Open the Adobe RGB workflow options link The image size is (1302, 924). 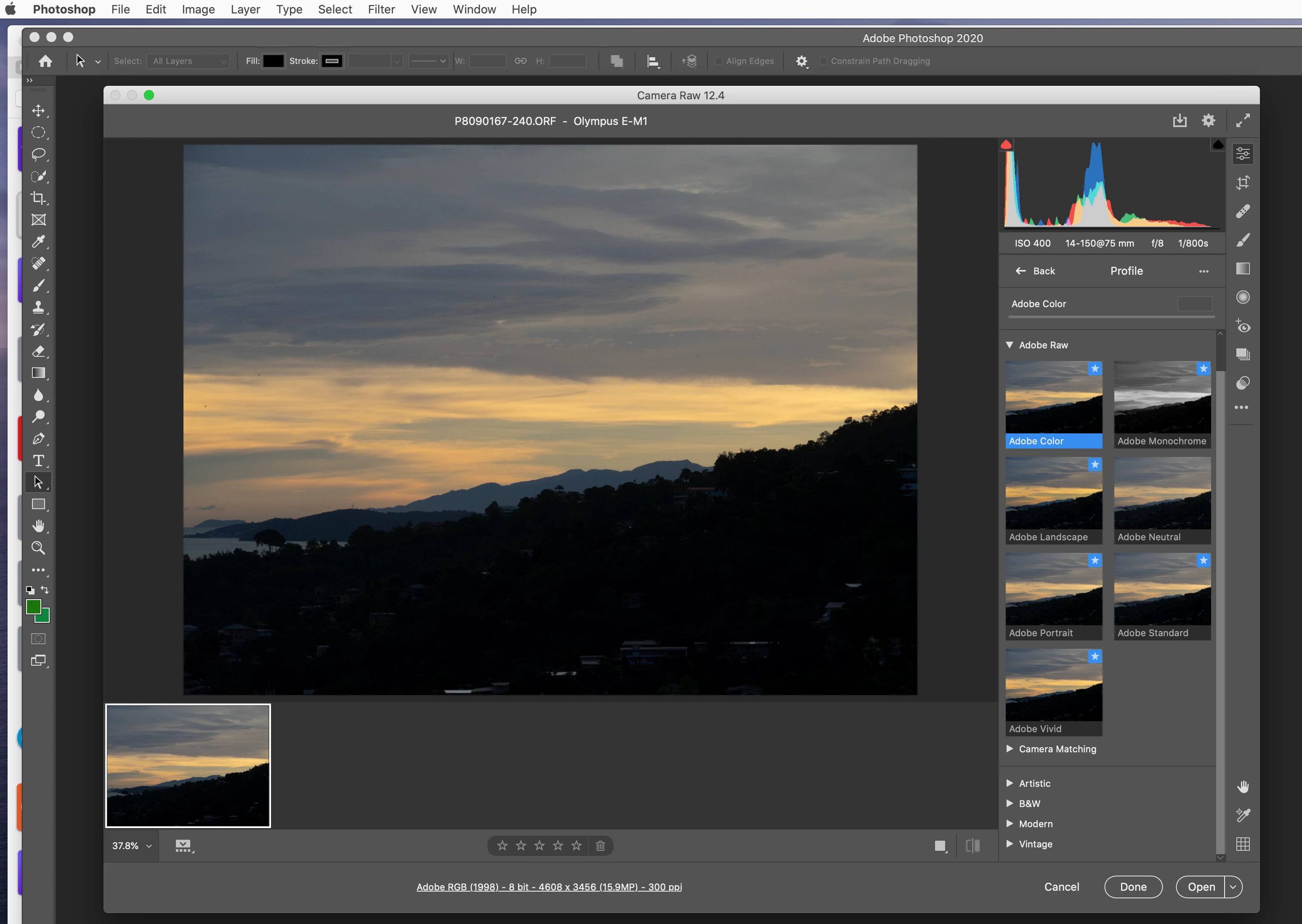(x=549, y=887)
